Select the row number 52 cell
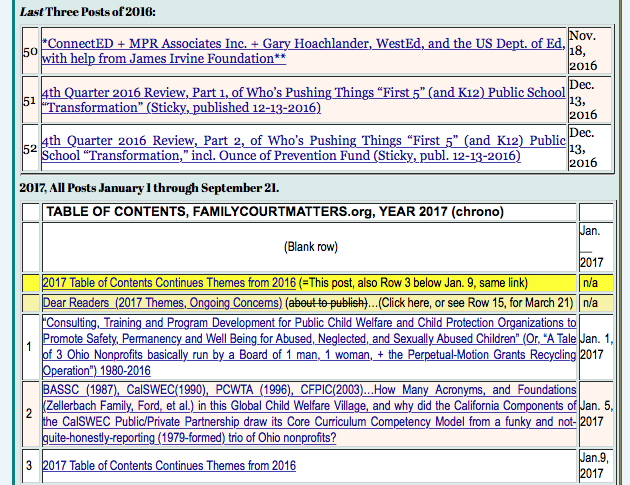This screenshot has height=485, width=630. [29, 149]
